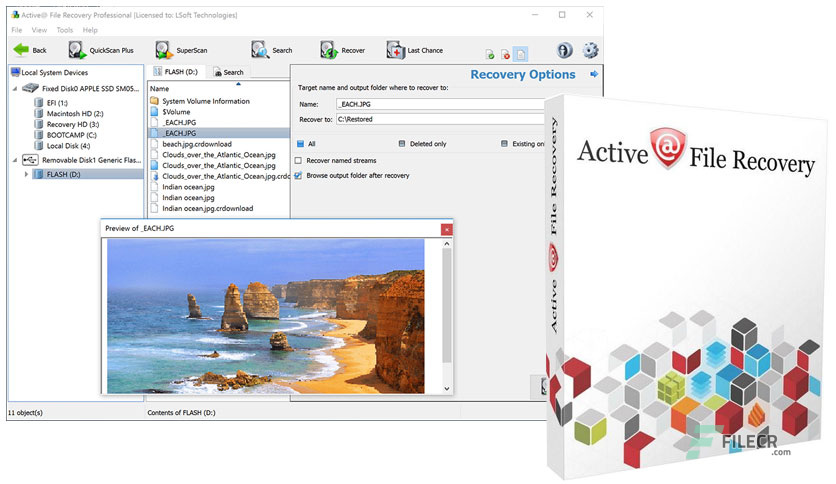The width and height of the screenshot is (836, 484).
Task: Open settings via the gear icon
Action: click(590, 50)
